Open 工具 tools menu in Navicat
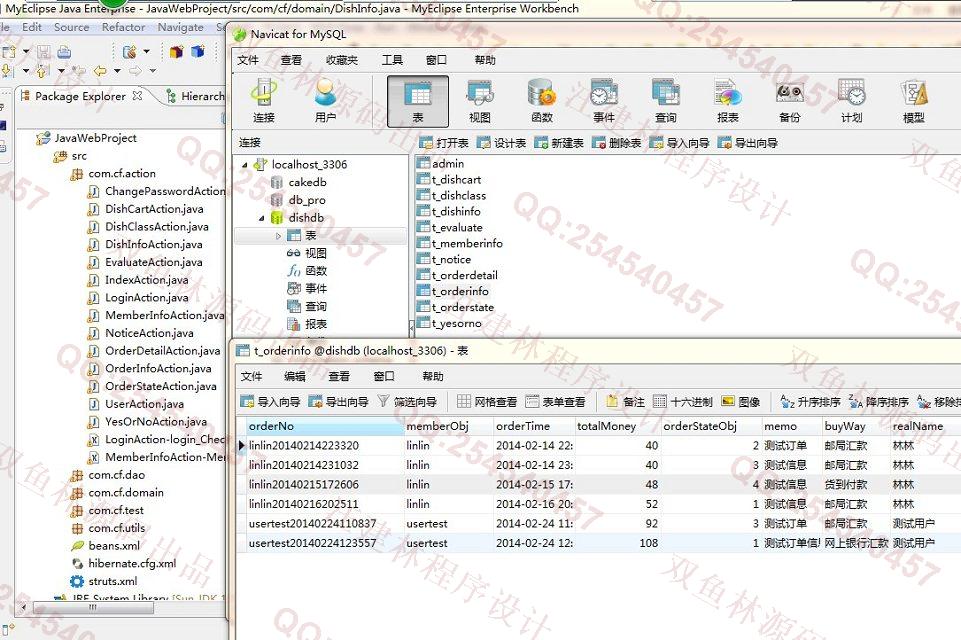 [392, 60]
